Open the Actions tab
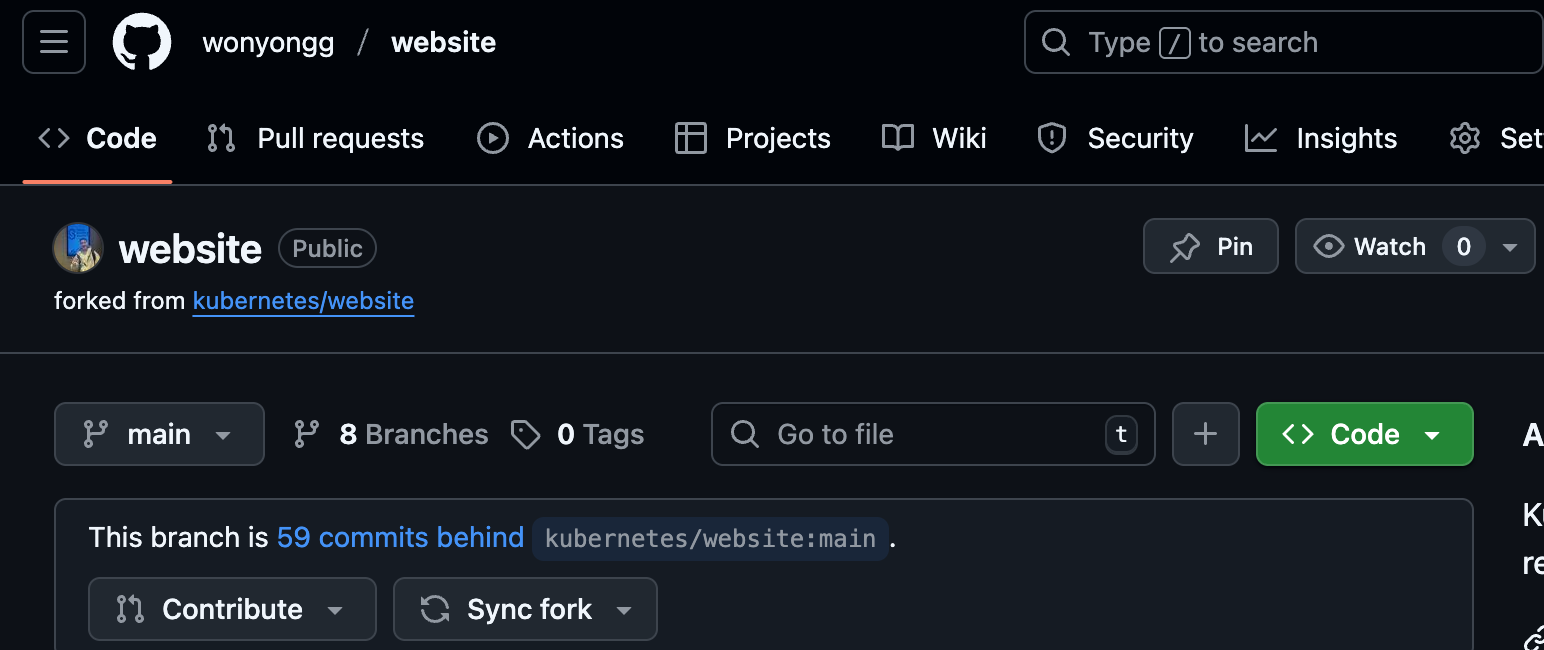The width and height of the screenshot is (1544, 650). [x=550, y=138]
